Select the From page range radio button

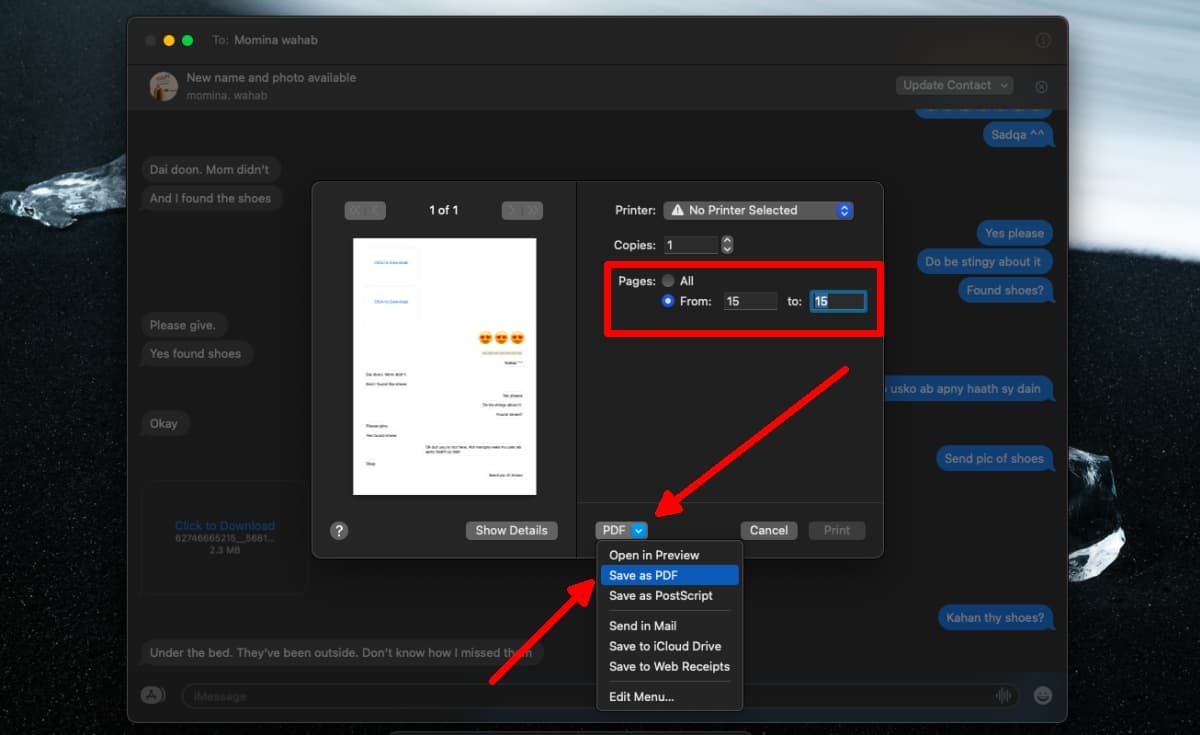[668, 301]
